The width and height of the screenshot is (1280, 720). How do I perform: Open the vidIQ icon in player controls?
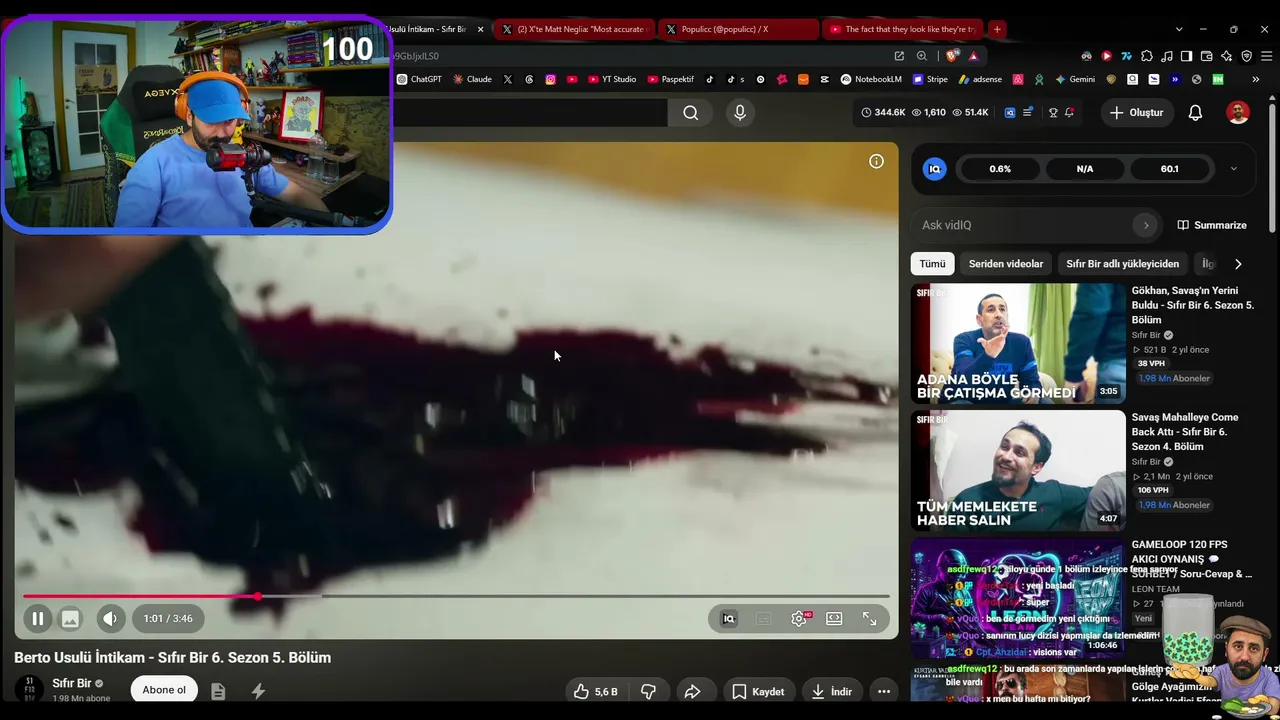point(729,619)
